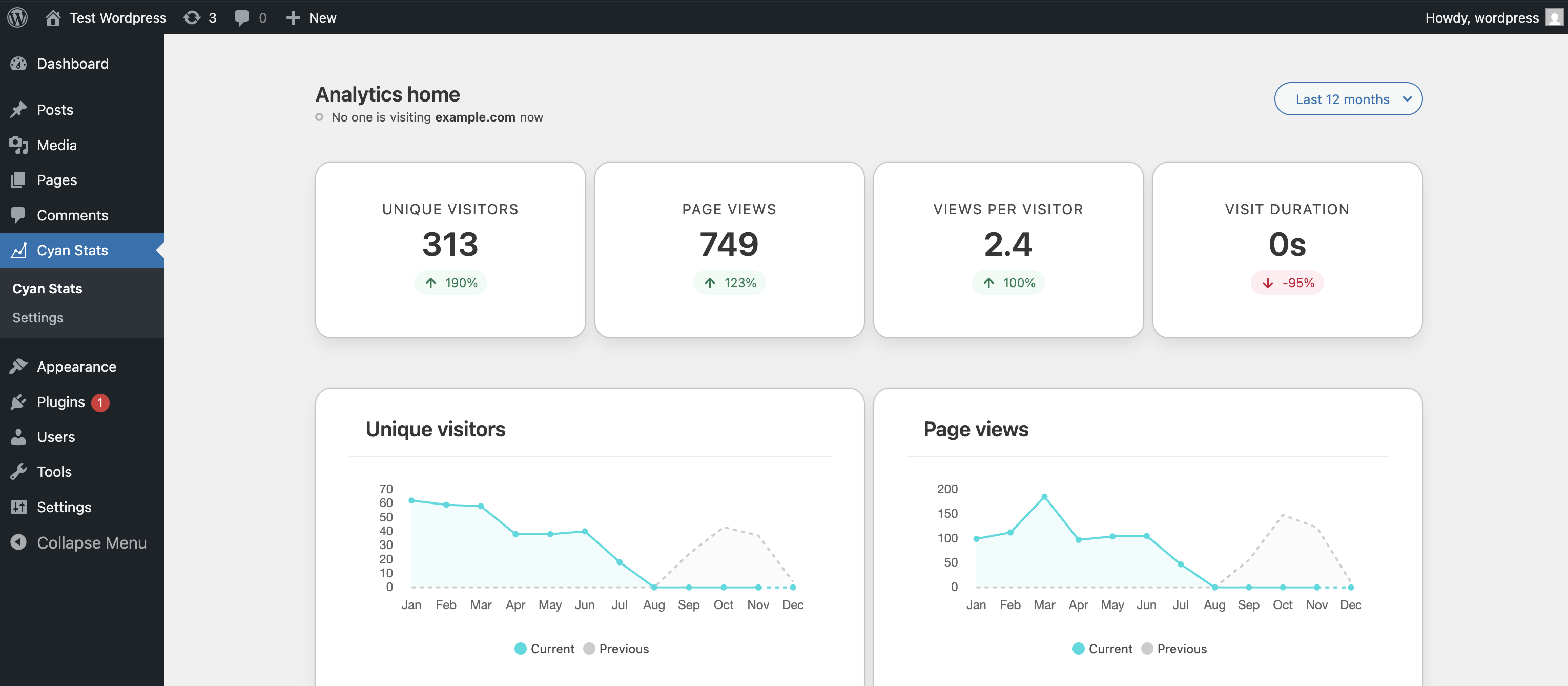This screenshot has height=686, width=1568.
Task: Click the WordPress logo in the admin bar
Action: (17, 17)
